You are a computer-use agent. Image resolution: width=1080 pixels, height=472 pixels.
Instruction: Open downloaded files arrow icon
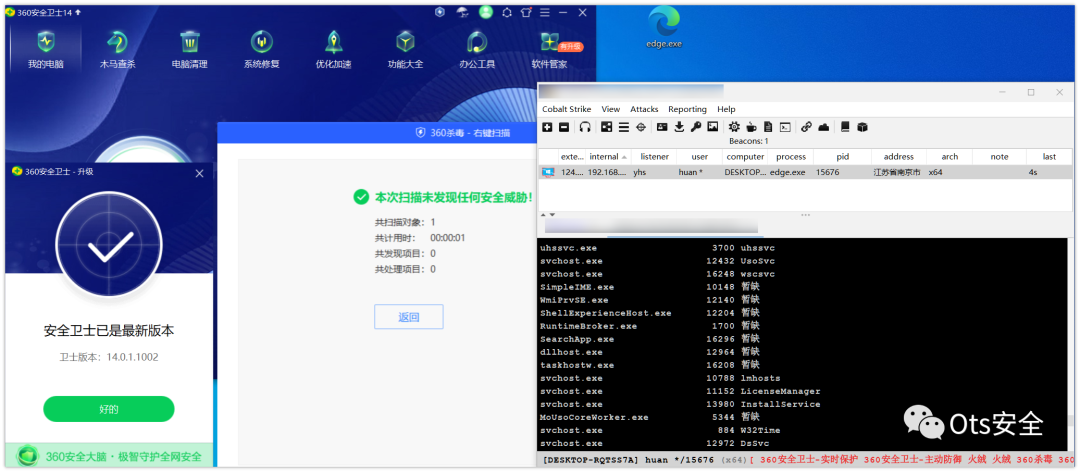679,127
